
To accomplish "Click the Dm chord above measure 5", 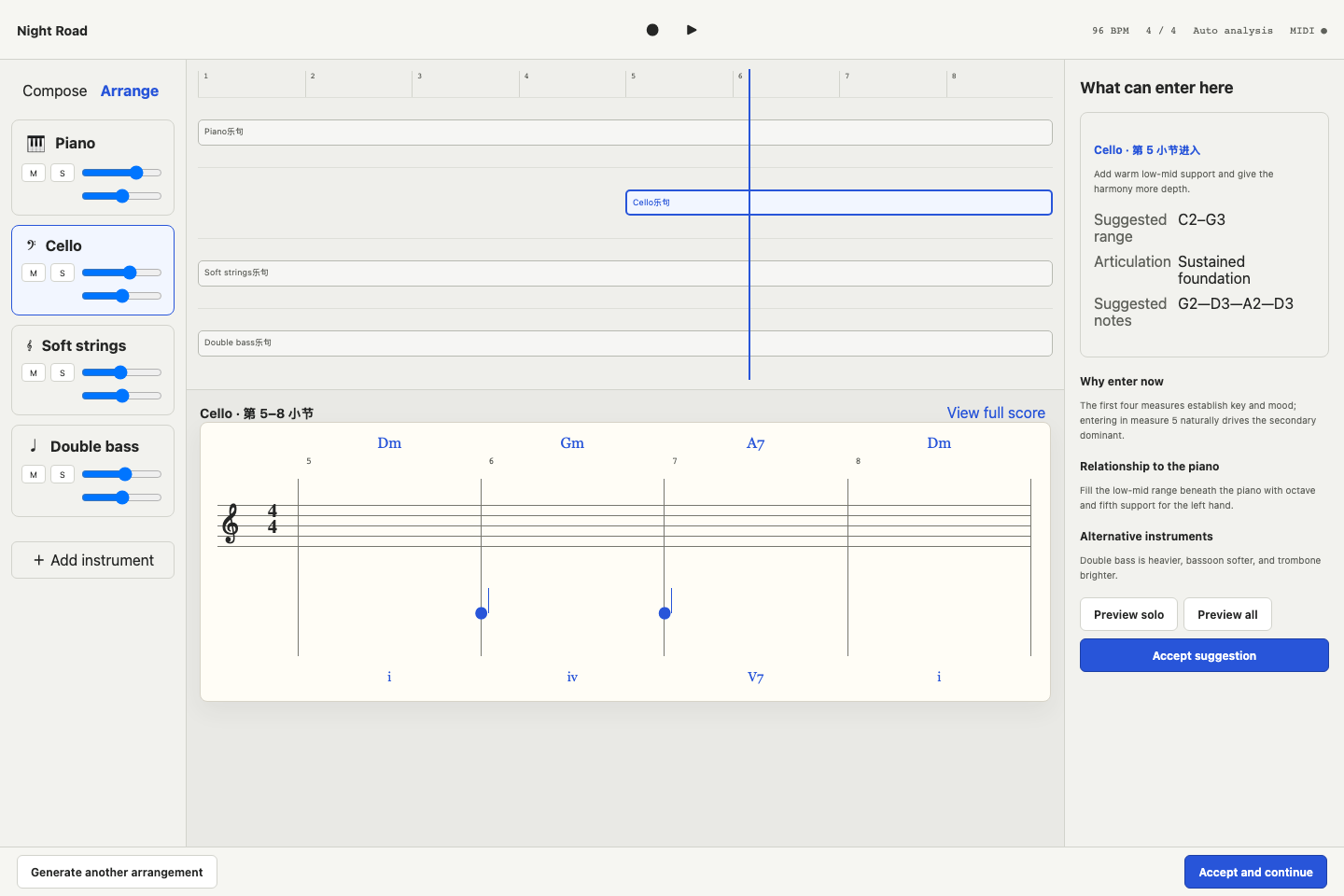I will click(389, 443).
